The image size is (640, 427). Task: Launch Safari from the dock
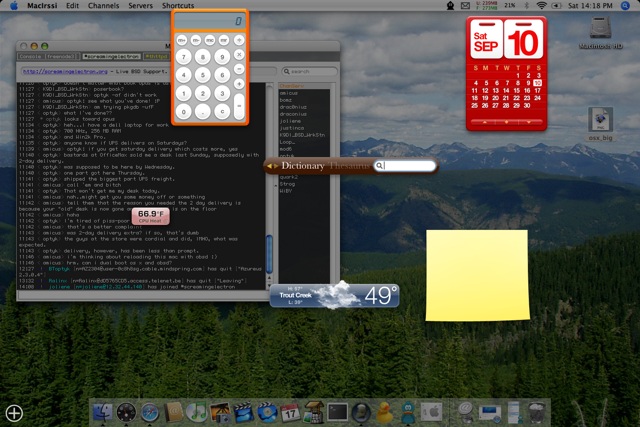click(150, 412)
